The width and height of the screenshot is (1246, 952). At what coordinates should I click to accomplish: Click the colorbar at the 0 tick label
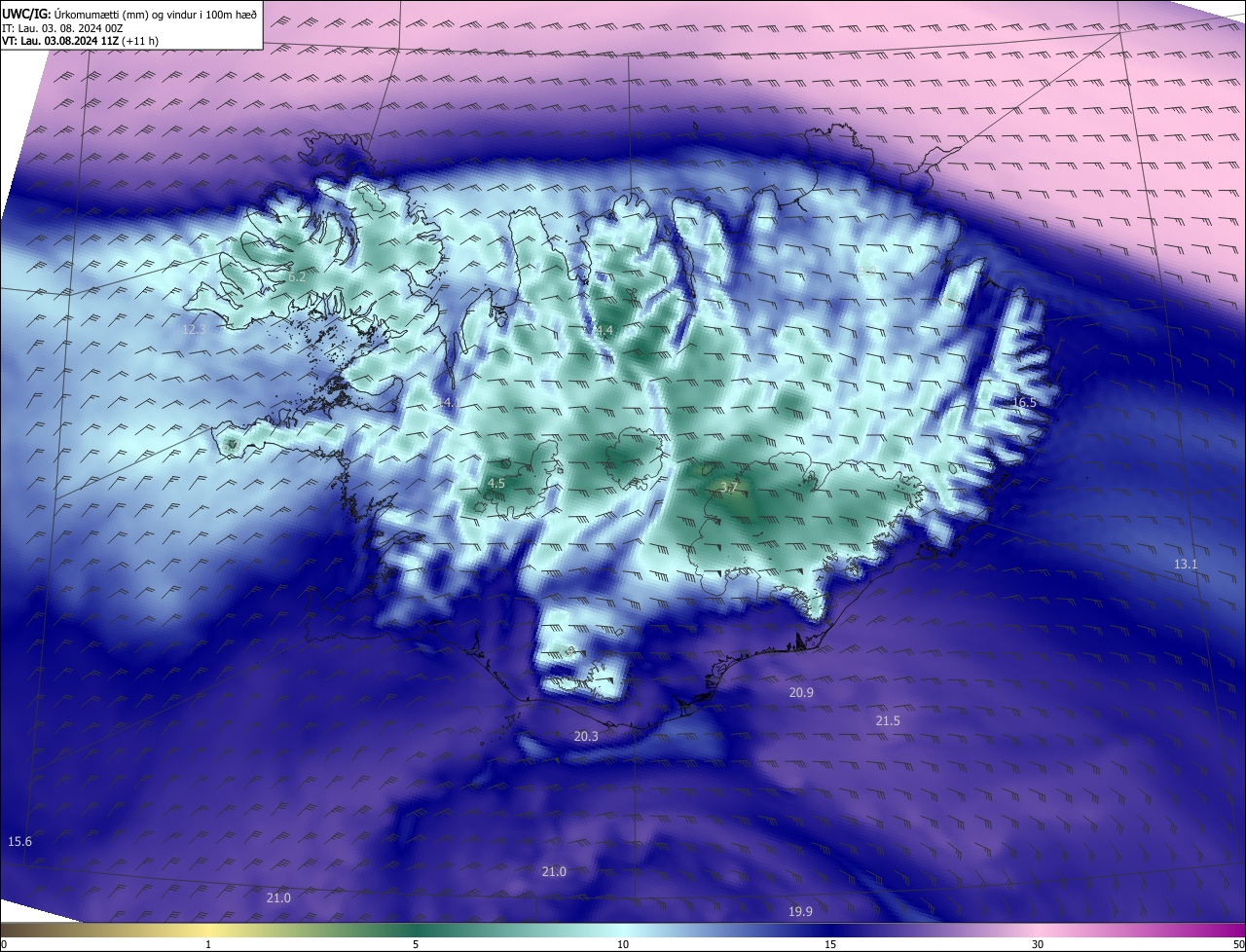[x=4, y=944]
